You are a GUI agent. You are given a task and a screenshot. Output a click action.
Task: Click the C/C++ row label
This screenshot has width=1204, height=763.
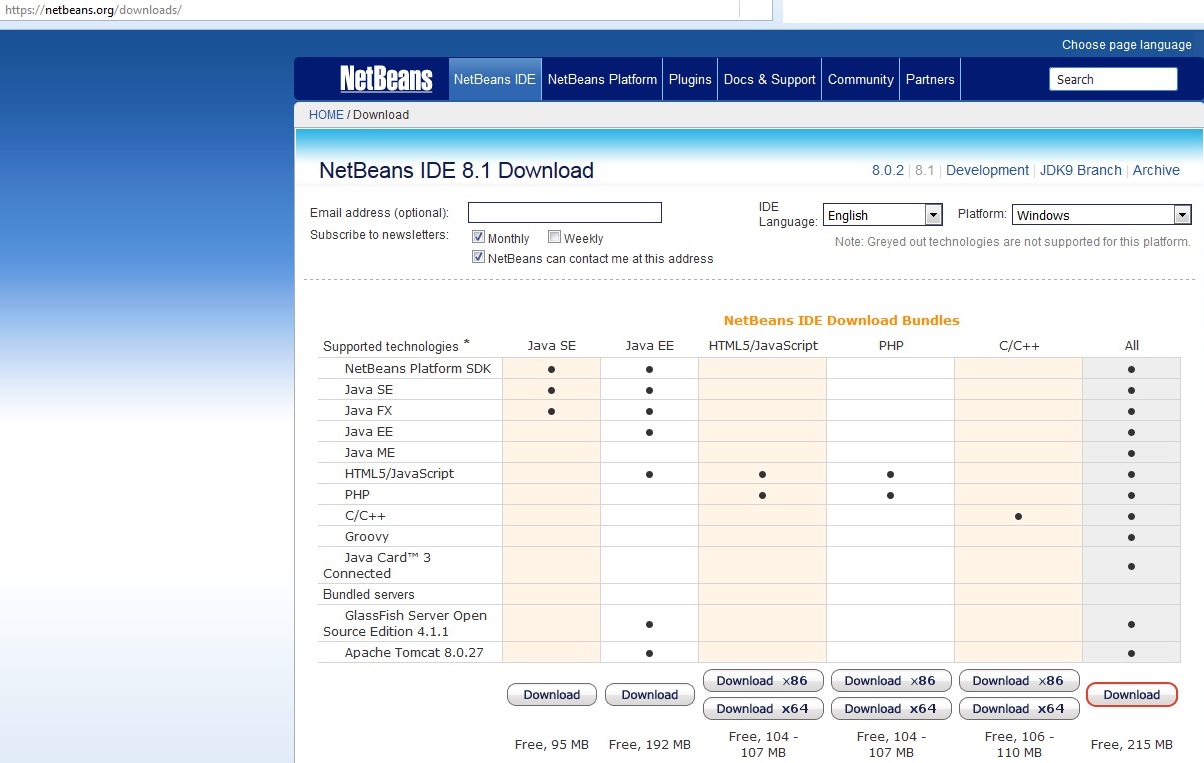365,516
